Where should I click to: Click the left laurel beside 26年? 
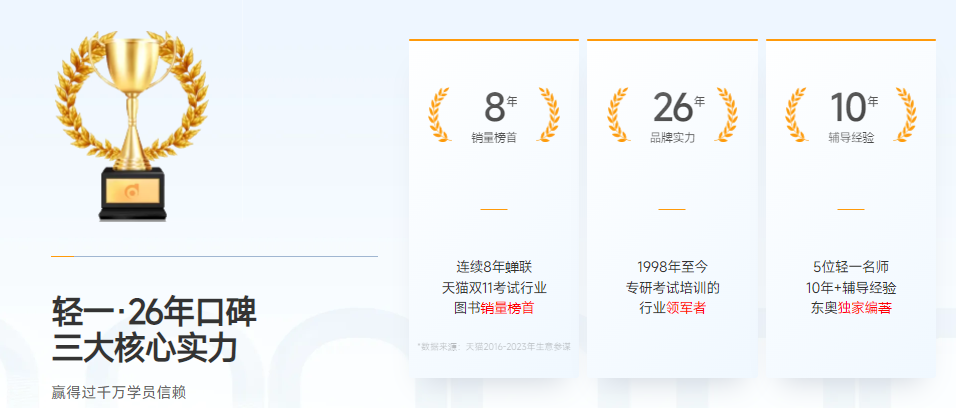[x=618, y=112]
